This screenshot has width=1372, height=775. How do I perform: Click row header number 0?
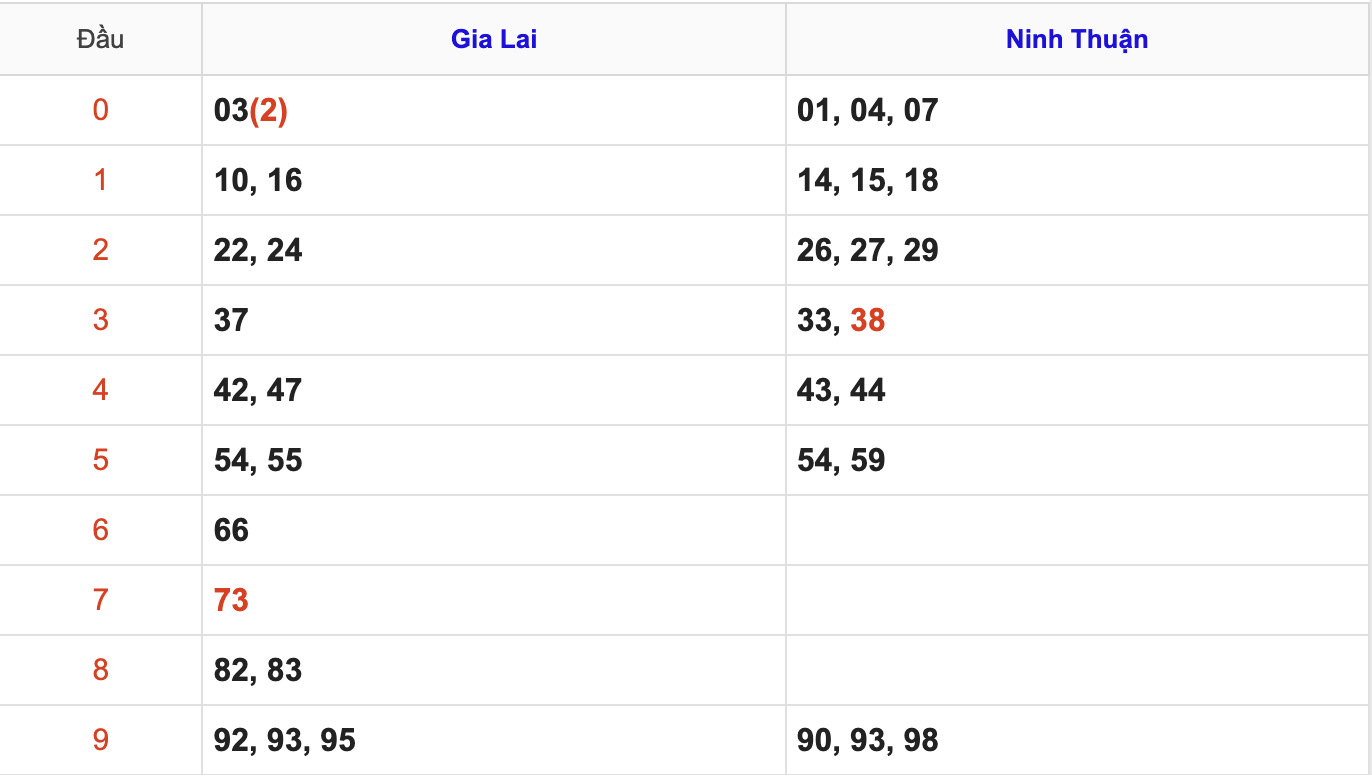(100, 110)
